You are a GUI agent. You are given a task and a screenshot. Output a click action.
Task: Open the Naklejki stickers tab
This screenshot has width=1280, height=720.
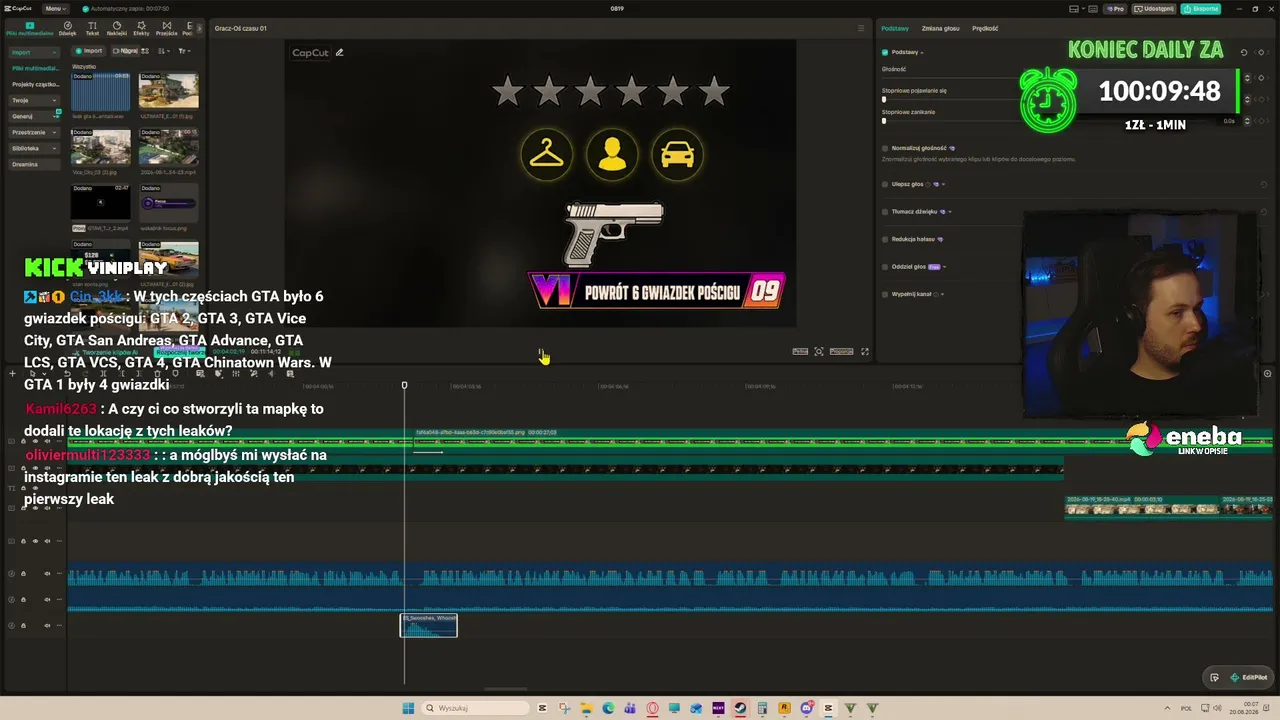116,29
